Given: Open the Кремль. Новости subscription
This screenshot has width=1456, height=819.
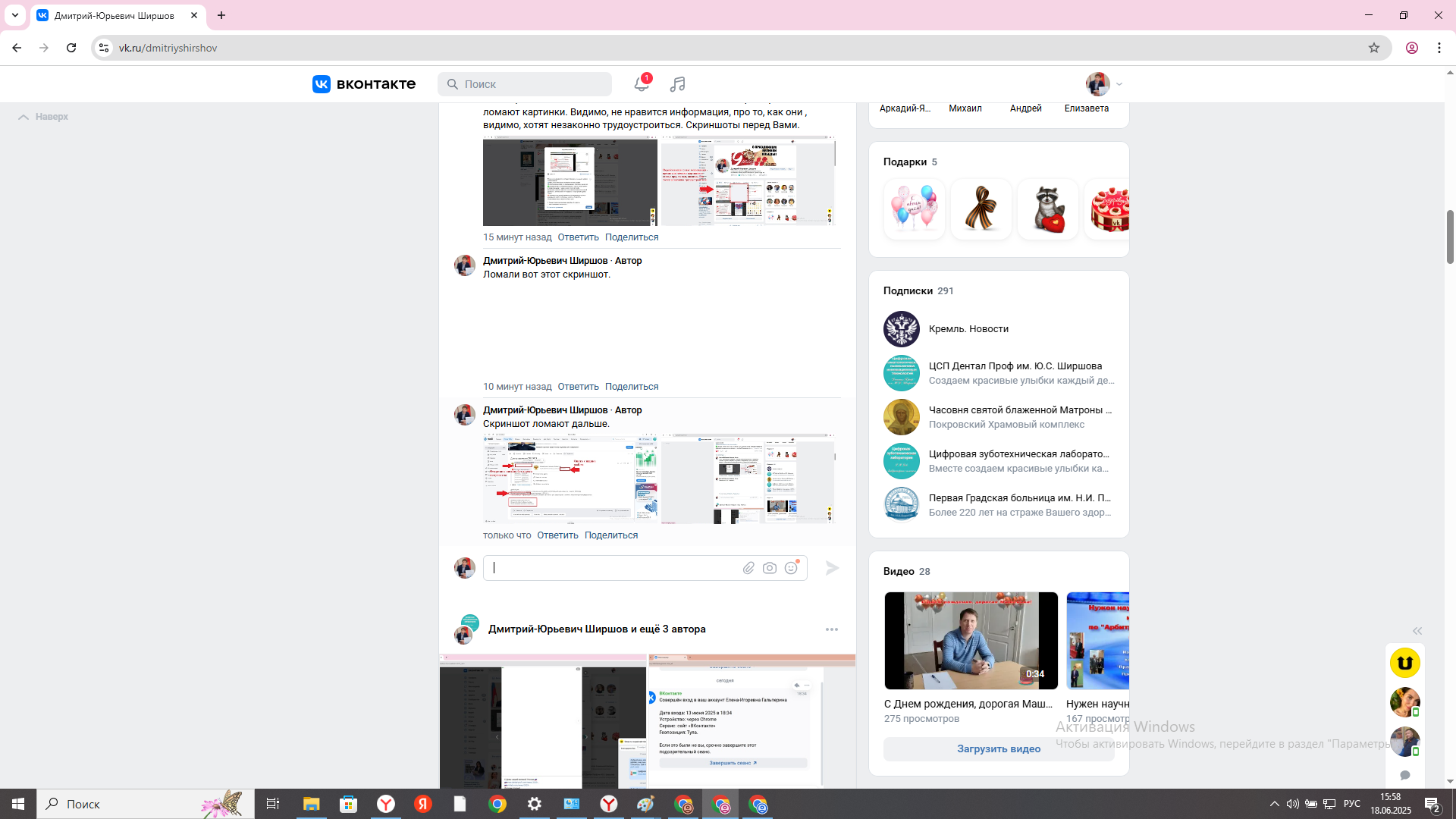Looking at the screenshot, I should pyautogui.click(x=999, y=329).
